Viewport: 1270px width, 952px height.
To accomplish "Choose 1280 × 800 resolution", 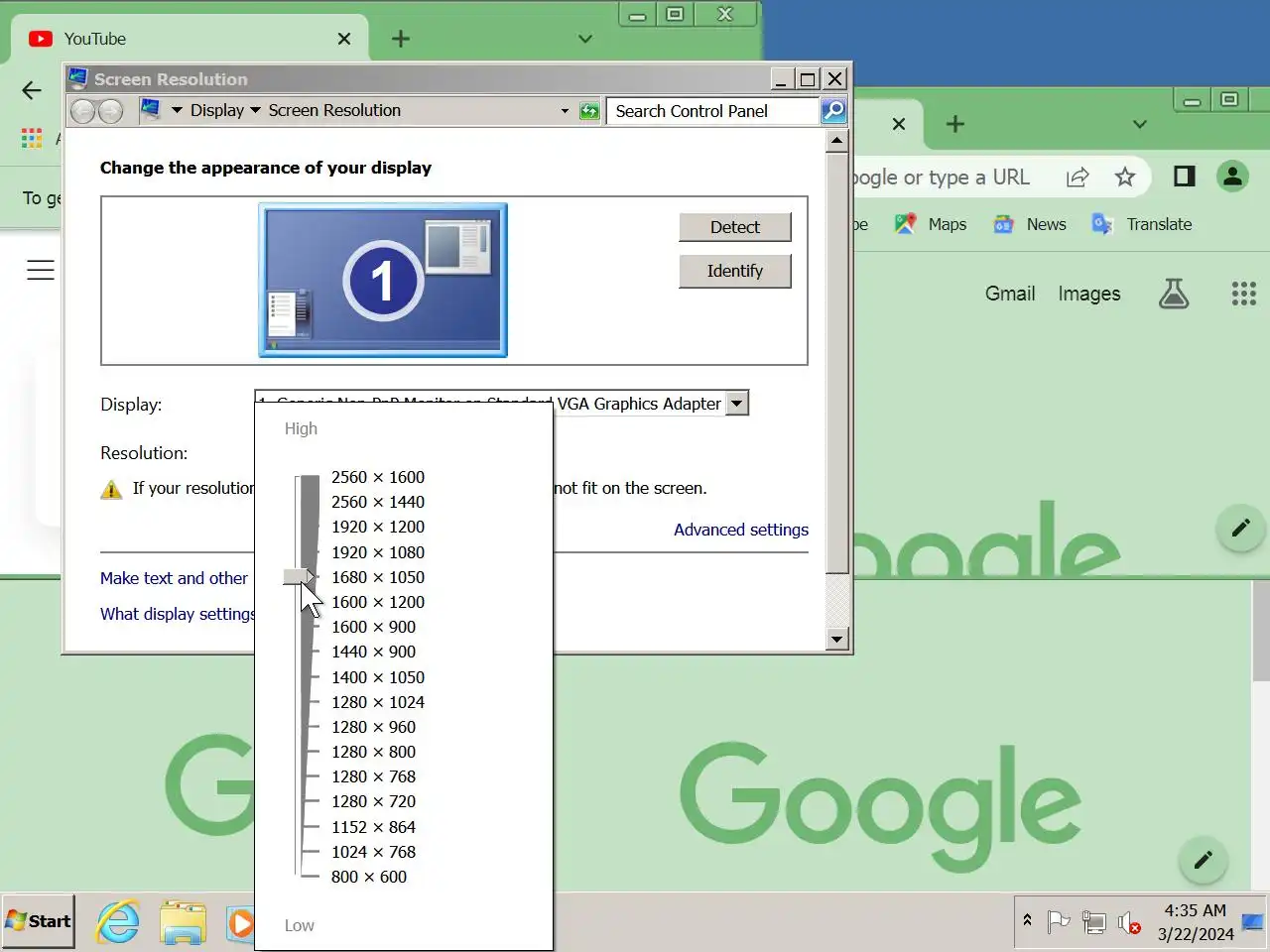I will point(373,752).
